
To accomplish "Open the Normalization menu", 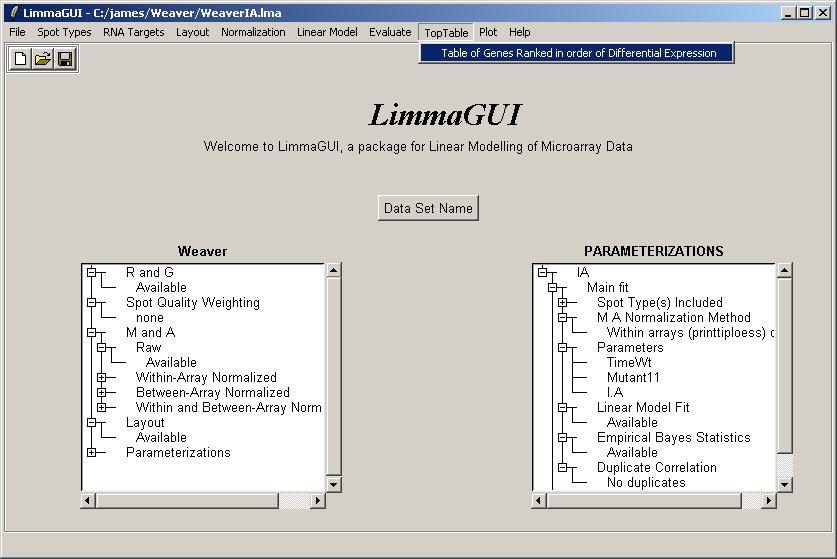I will pos(253,32).
